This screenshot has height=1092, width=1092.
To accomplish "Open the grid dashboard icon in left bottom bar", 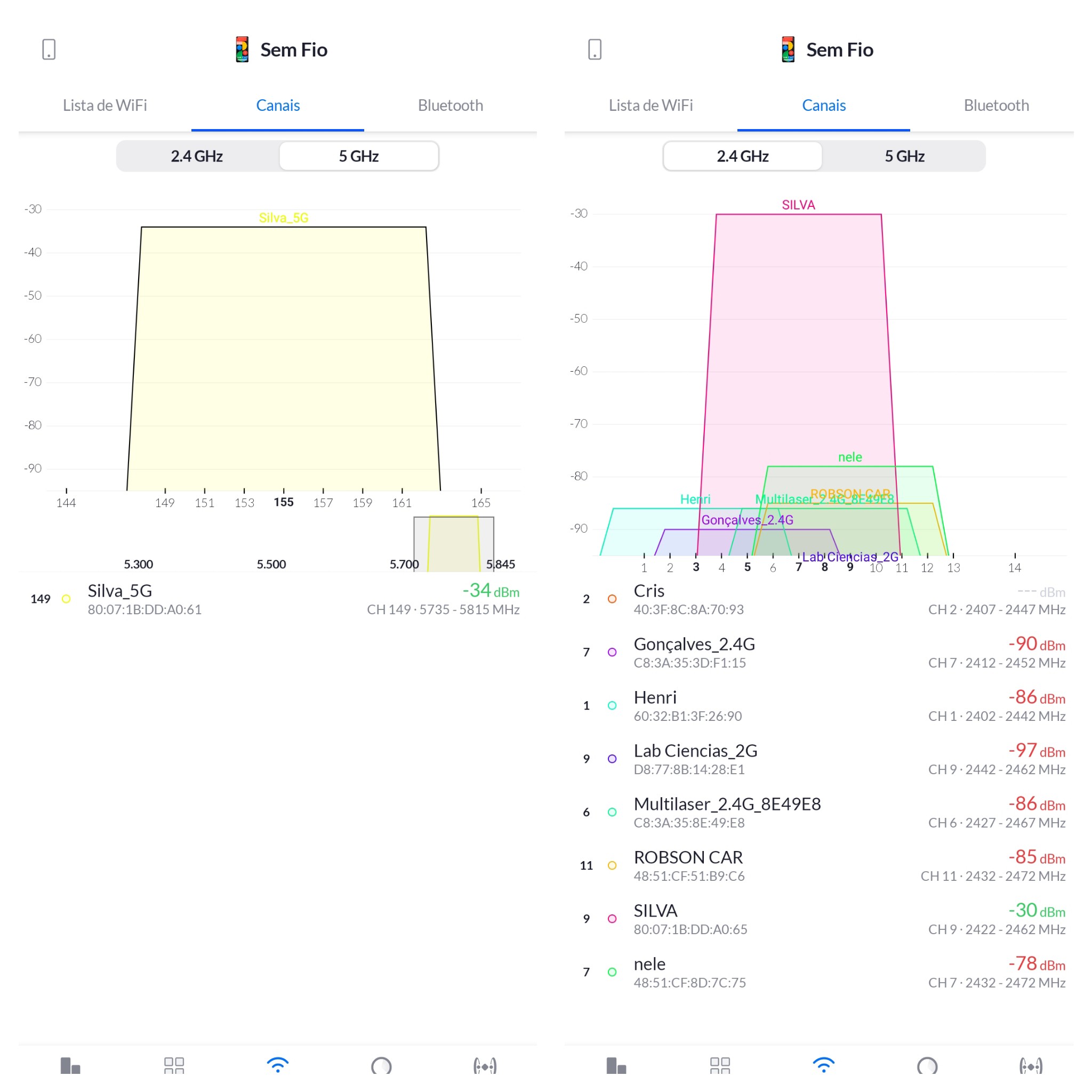I will [174, 1065].
